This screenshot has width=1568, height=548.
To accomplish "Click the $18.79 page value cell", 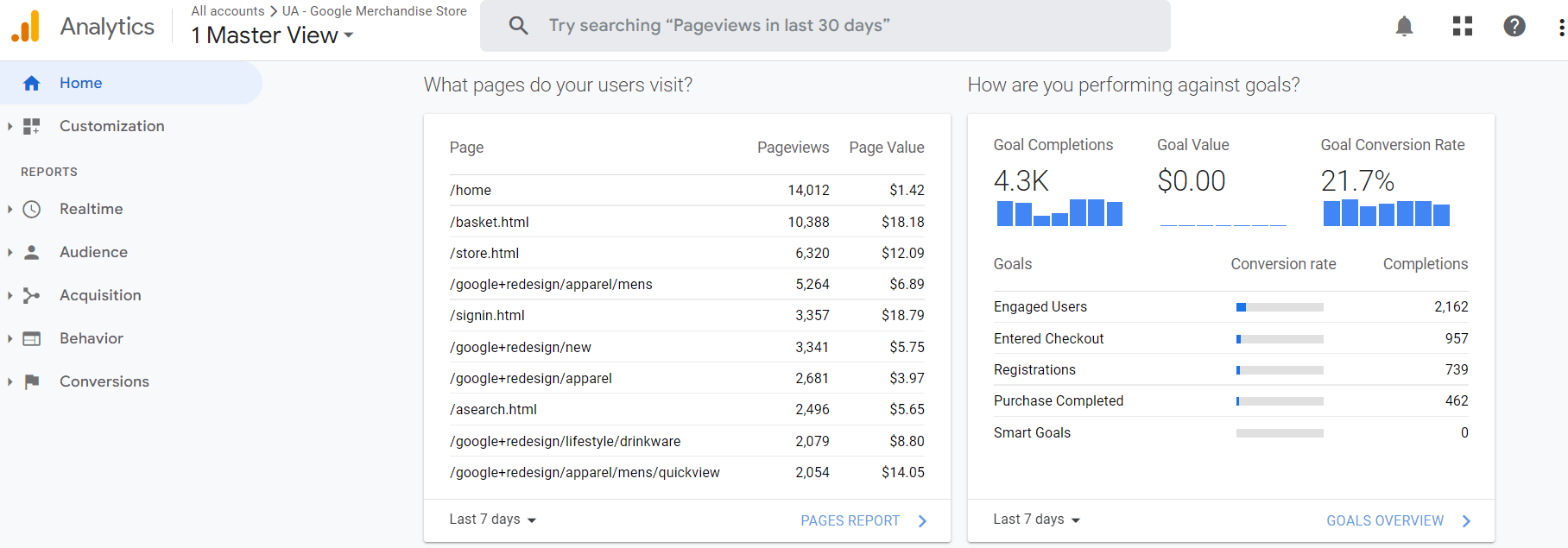I will click(x=902, y=316).
